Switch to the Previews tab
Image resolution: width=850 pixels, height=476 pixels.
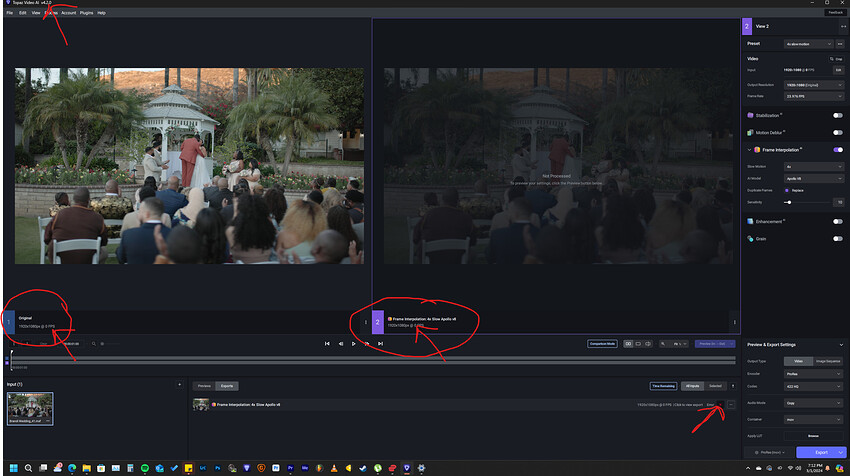pos(203,385)
